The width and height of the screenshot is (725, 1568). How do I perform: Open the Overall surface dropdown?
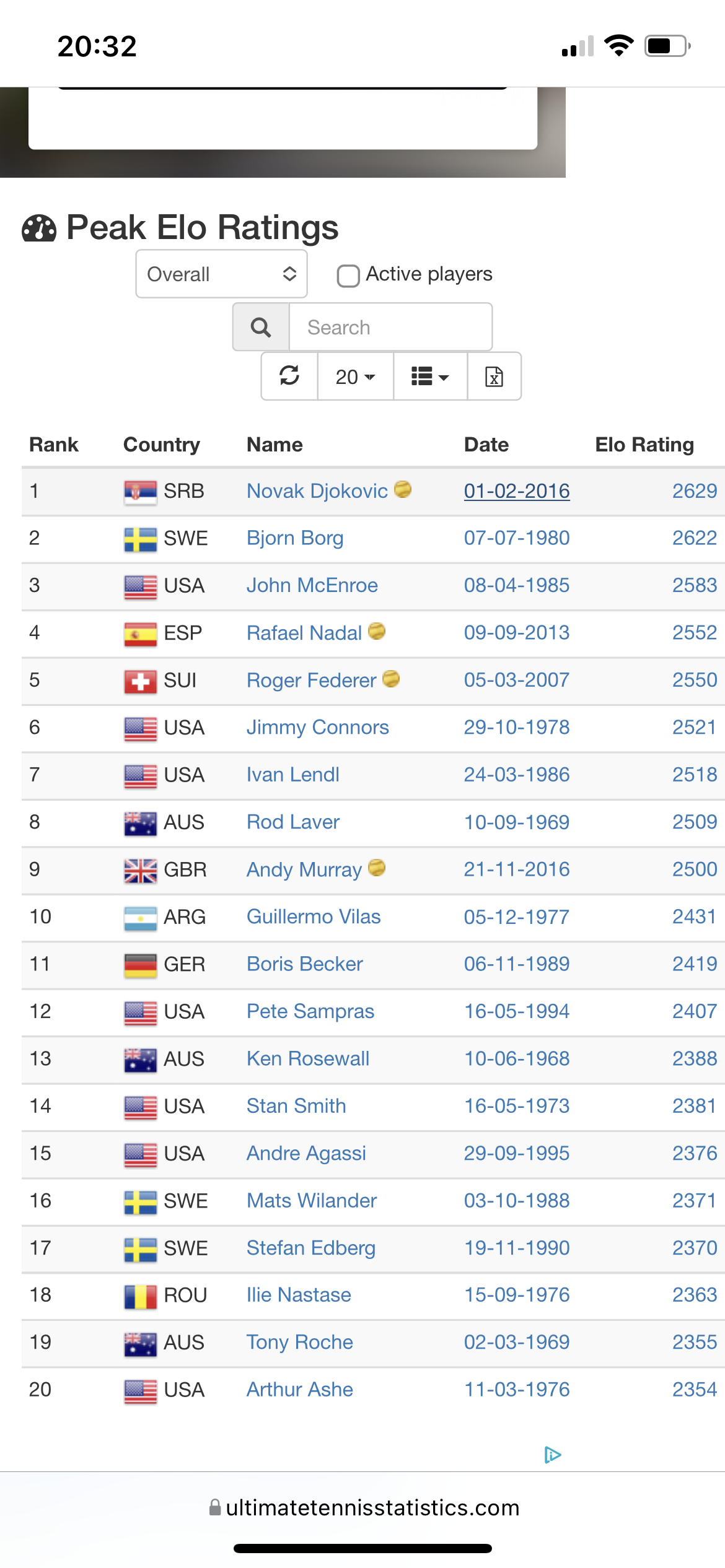(222, 274)
